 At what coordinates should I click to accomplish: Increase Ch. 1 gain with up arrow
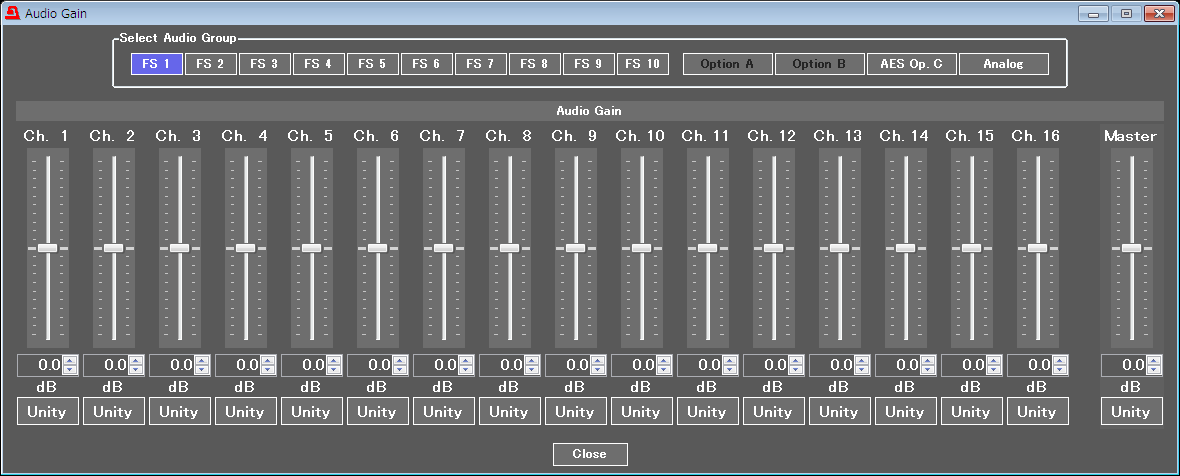click(x=70, y=360)
